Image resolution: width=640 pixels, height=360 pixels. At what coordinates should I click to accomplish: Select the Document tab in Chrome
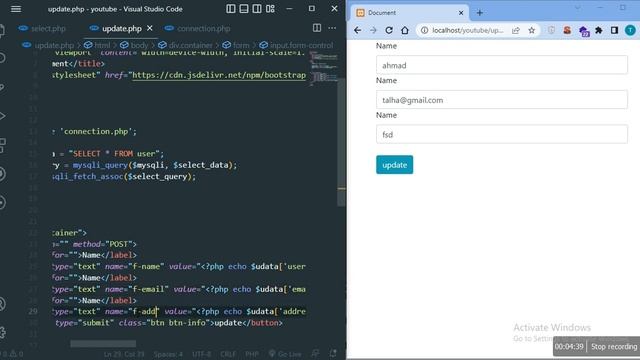pos(409,13)
